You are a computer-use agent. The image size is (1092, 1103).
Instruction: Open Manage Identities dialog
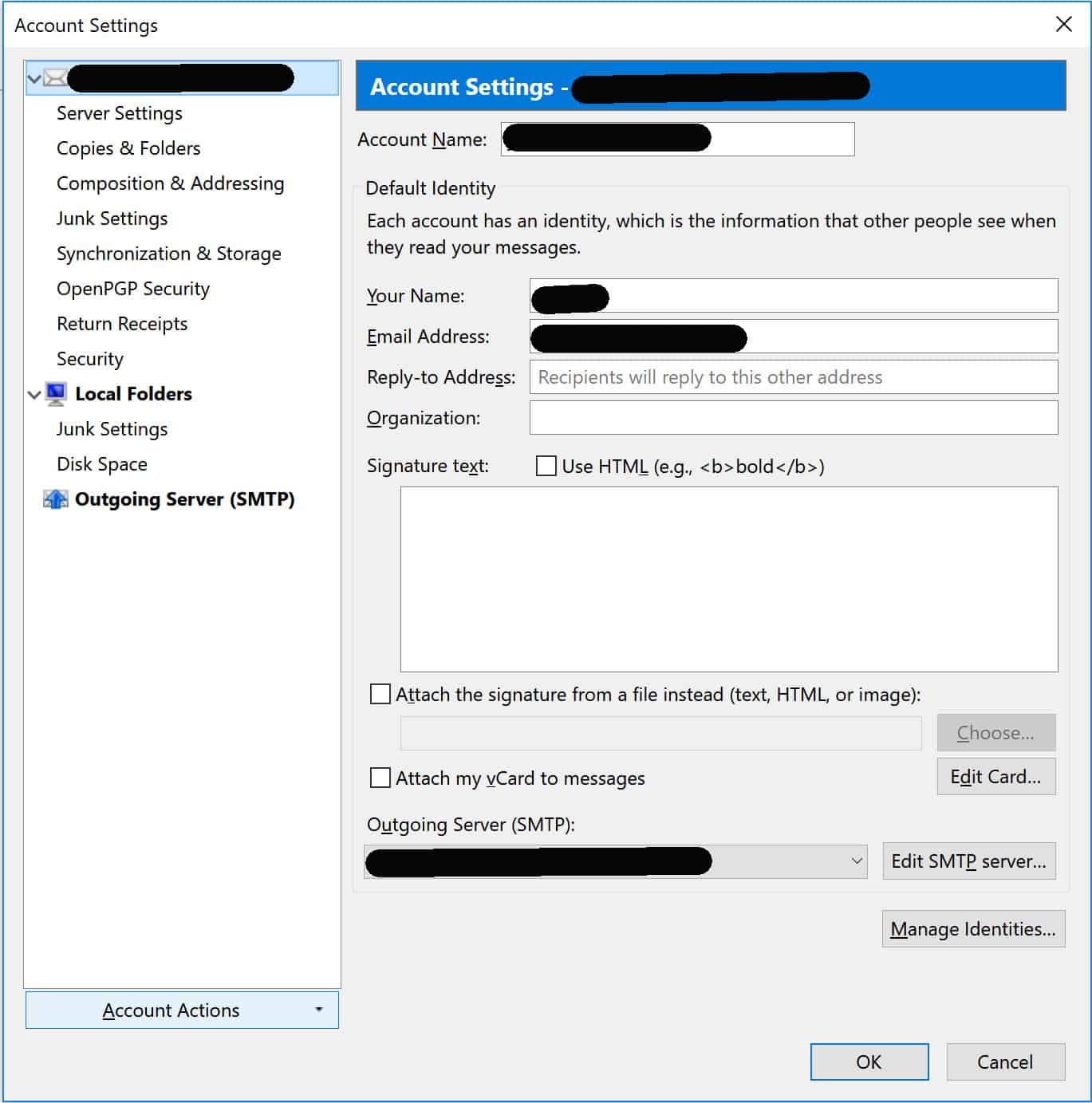coord(973,928)
